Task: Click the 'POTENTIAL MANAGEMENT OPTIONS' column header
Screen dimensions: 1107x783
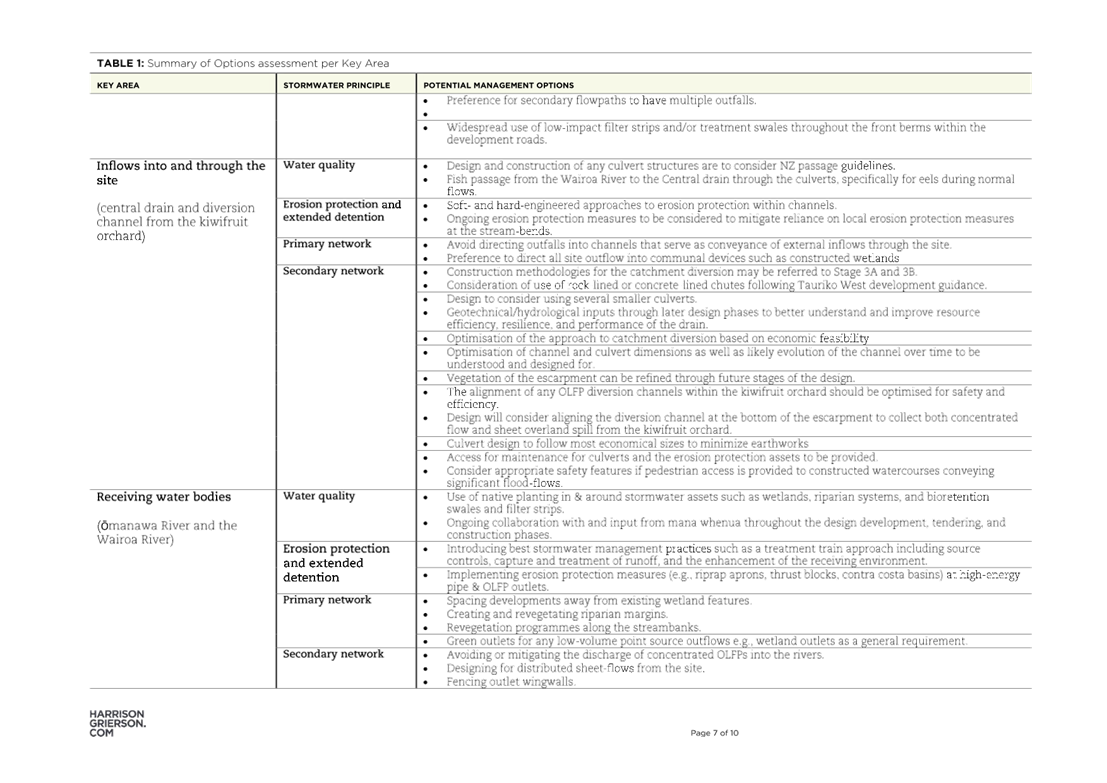Action: point(498,86)
